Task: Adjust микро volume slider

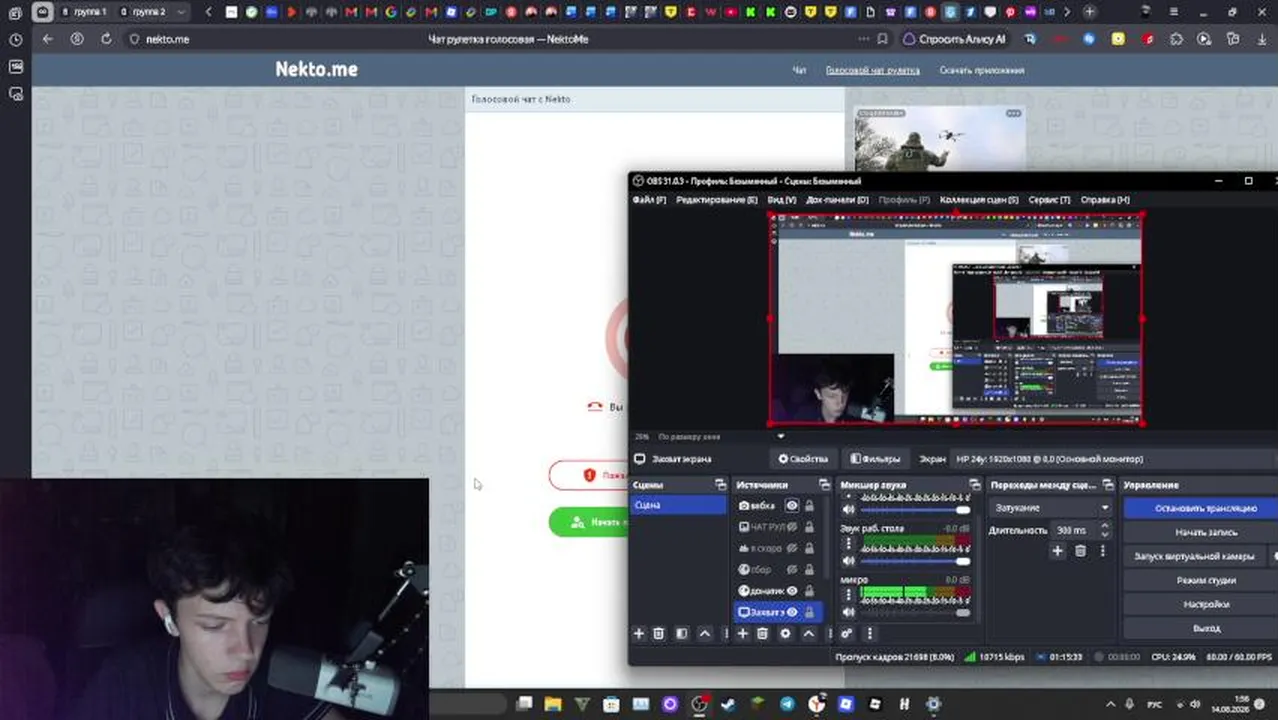Action: pos(916,612)
